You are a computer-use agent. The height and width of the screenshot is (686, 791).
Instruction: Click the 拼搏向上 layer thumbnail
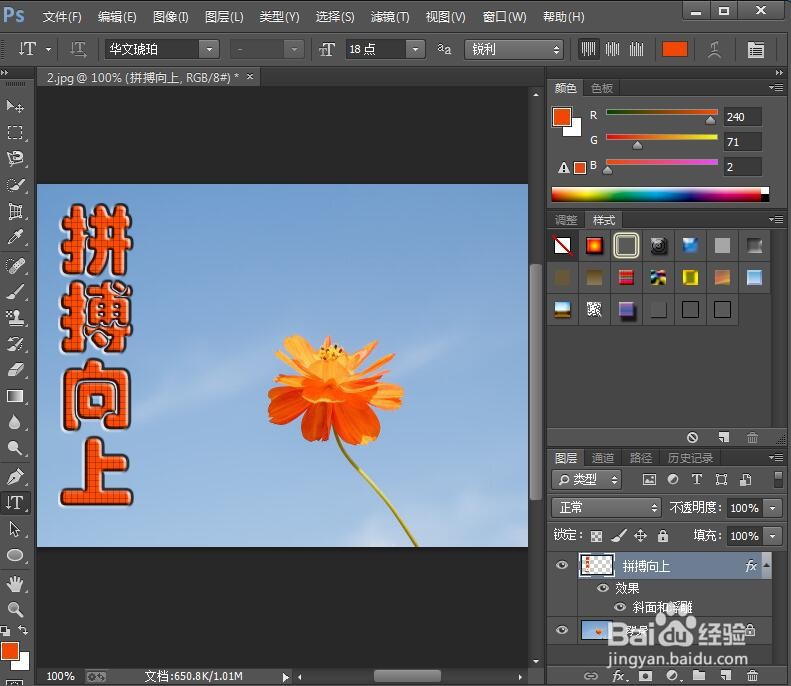597,565
